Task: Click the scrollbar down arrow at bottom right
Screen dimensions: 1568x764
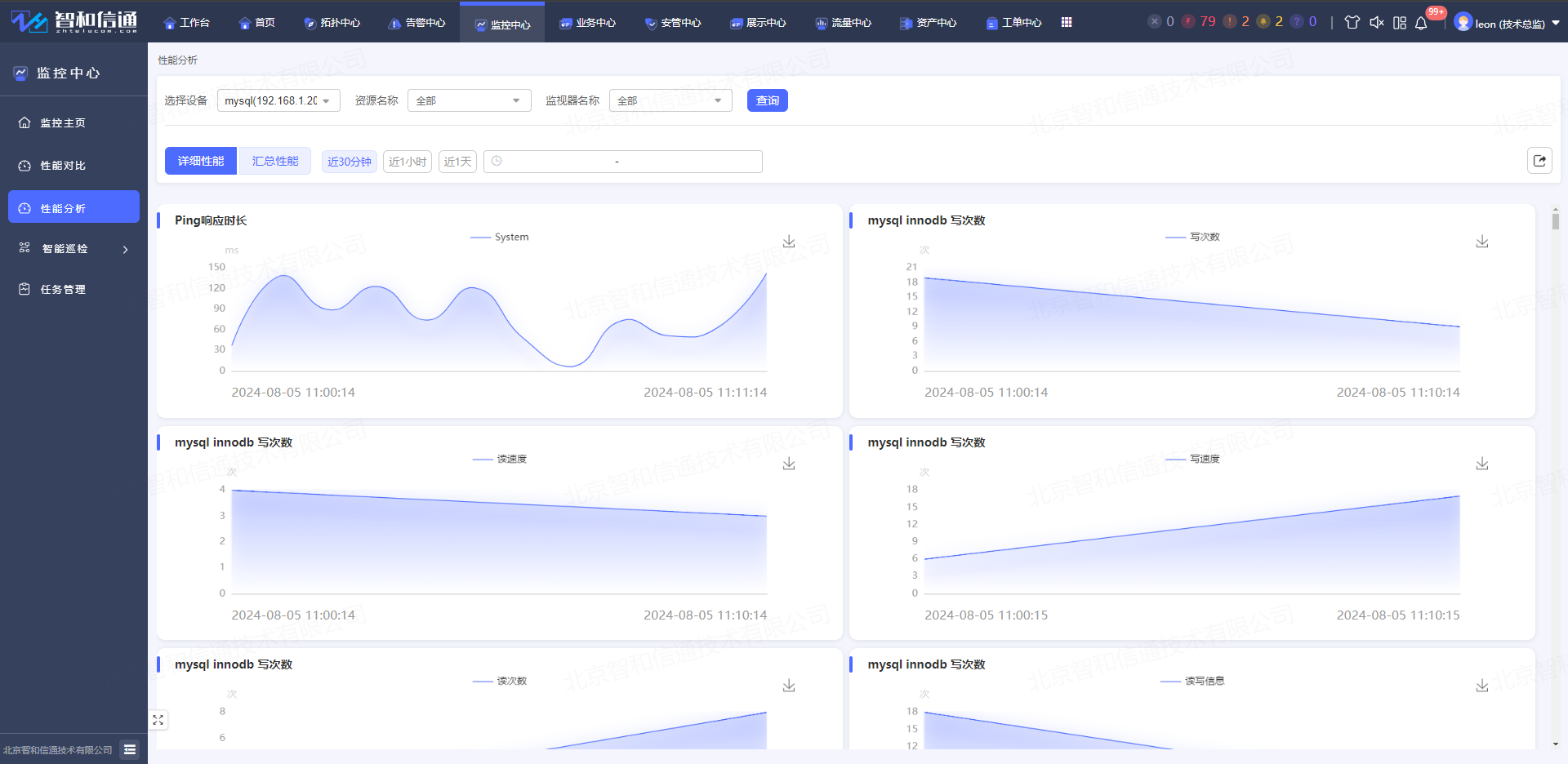Action: pos(1556,744)
